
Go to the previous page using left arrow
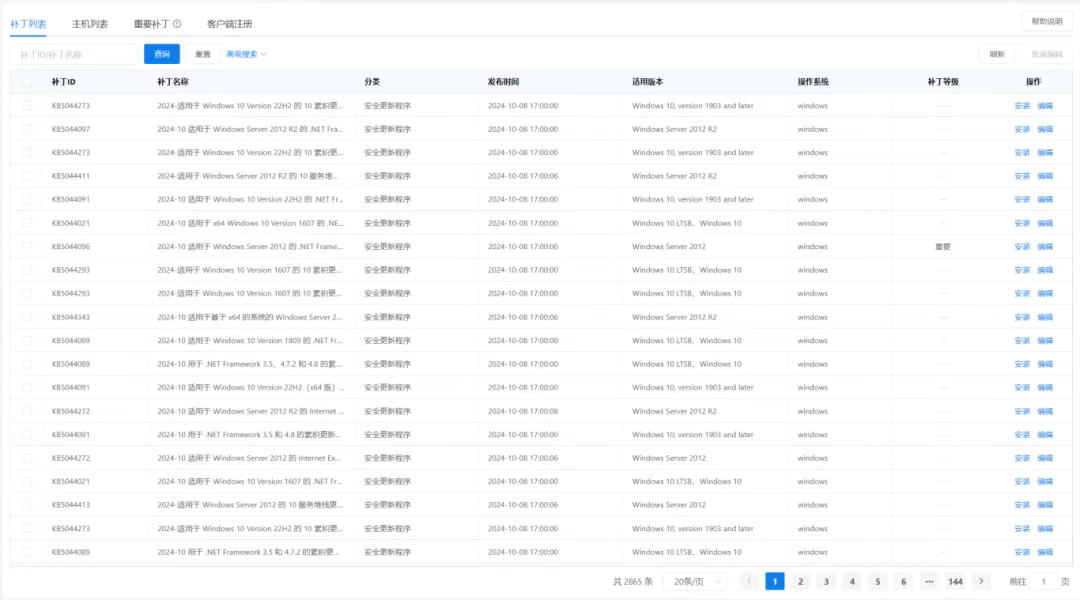coord(749,581)
